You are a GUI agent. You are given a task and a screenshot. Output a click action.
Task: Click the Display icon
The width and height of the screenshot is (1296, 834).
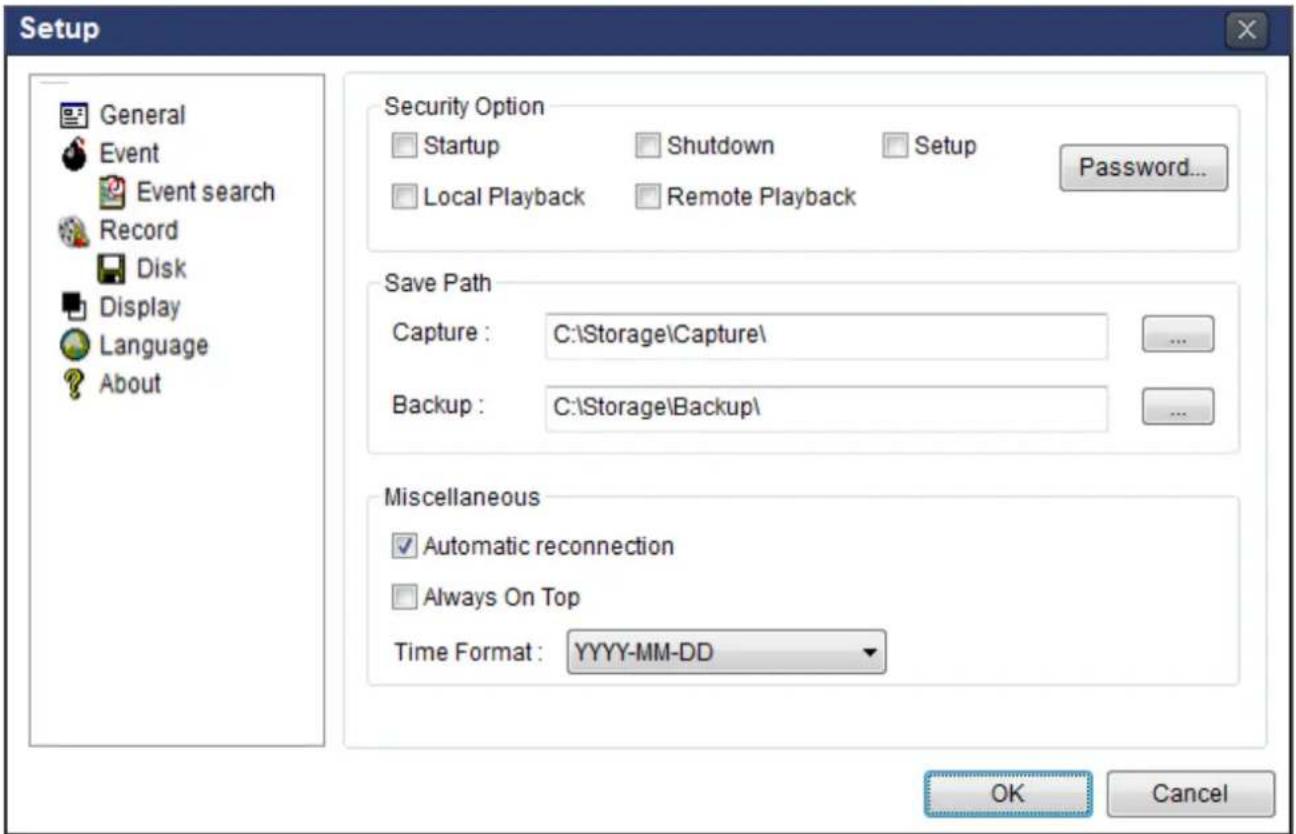pyautogui.click(x=74, y=307)
